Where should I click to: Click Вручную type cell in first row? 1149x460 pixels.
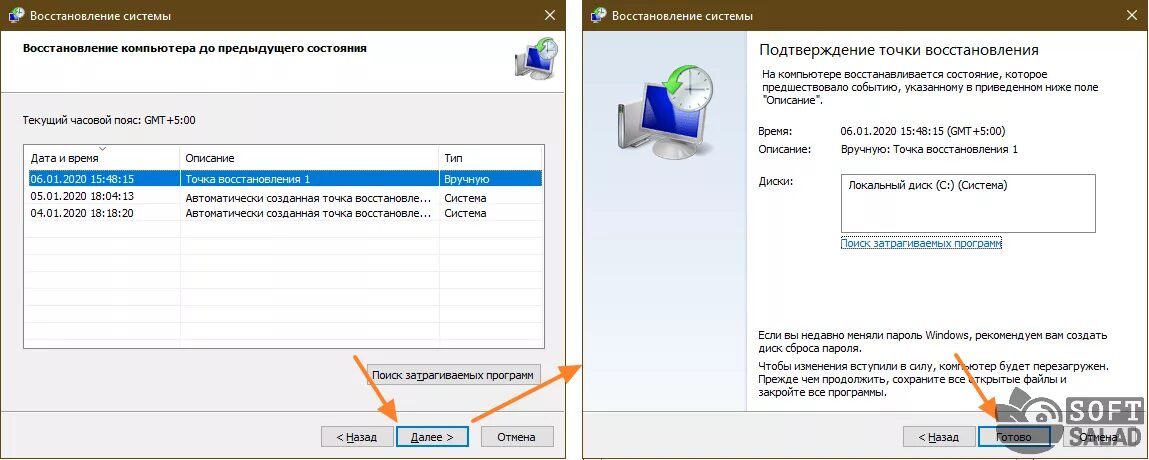[x=466, y=179]
